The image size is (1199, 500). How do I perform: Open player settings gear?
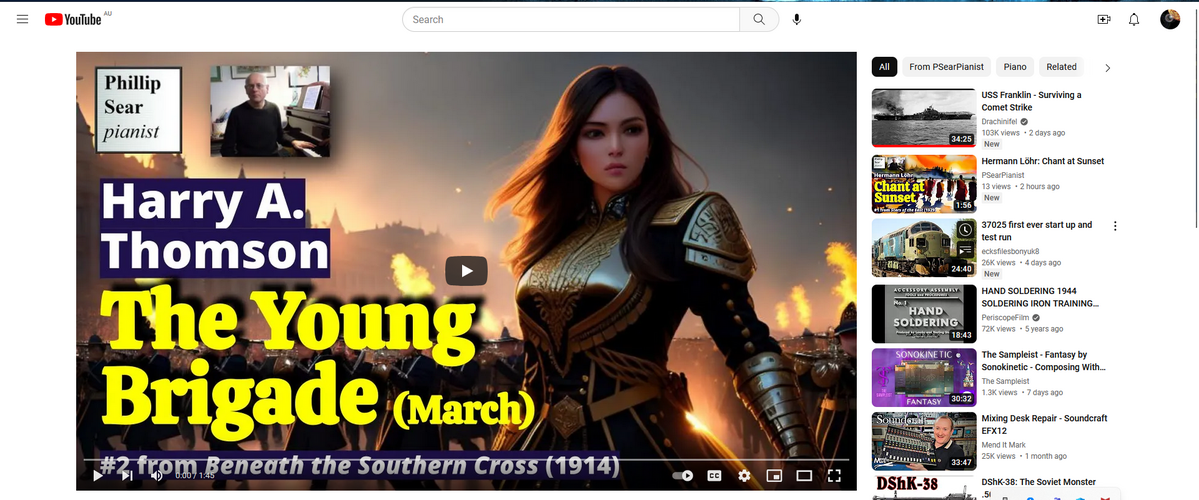tap(744, 476)
